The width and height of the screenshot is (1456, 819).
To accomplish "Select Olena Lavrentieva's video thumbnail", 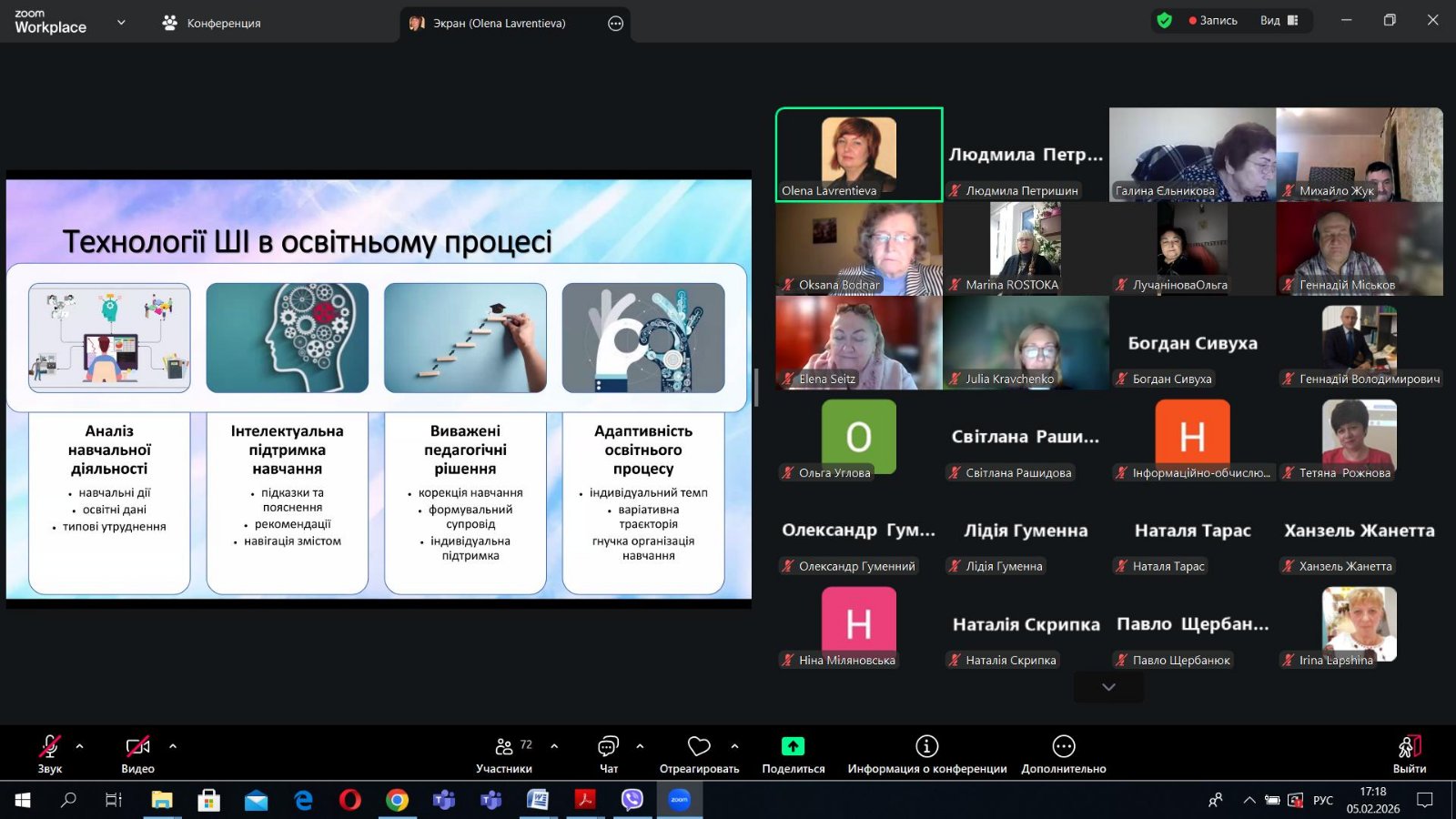I will 858,153.
